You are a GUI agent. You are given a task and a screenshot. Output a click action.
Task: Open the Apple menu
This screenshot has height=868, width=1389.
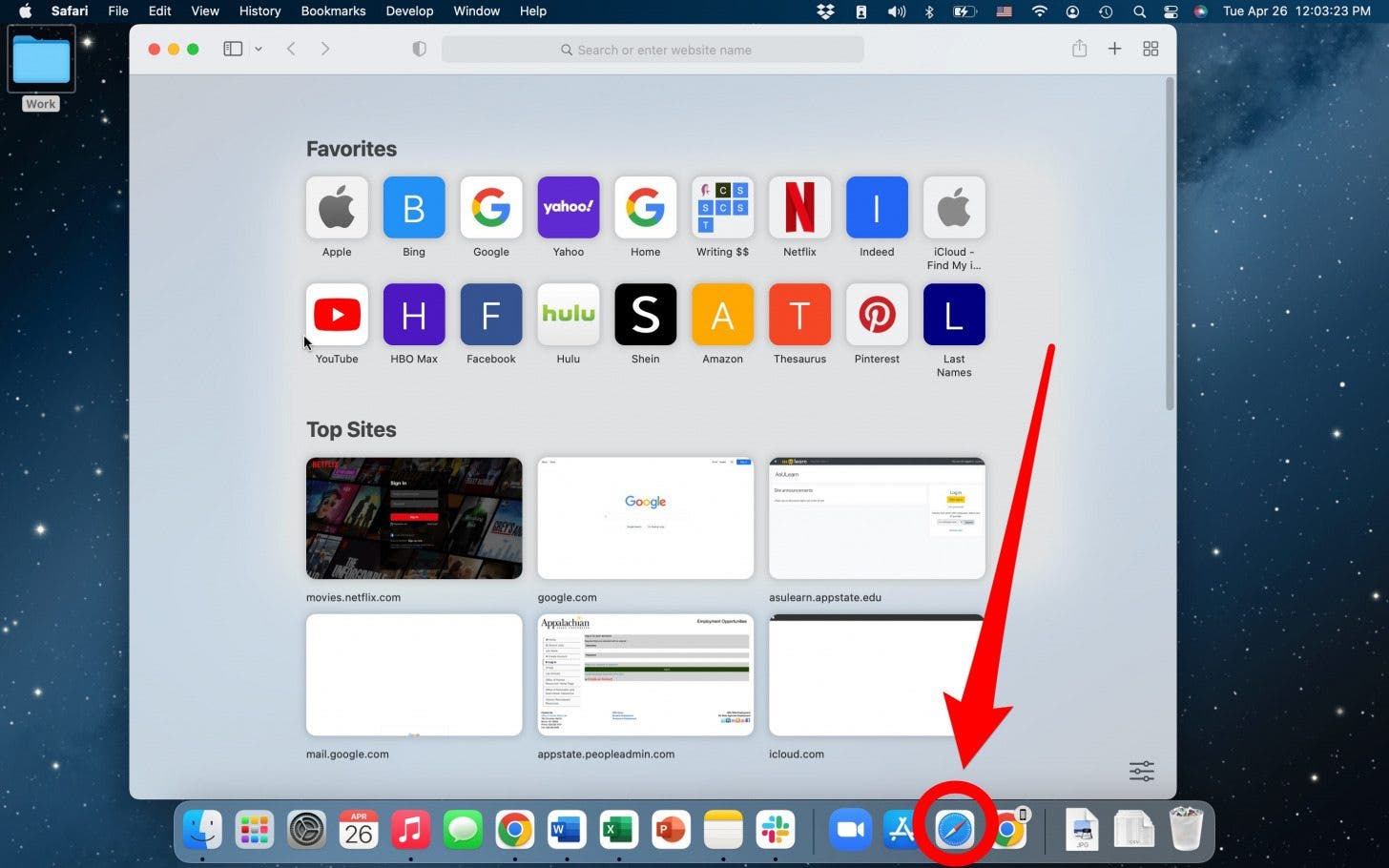pyautogui.click(x=26, y=11)
